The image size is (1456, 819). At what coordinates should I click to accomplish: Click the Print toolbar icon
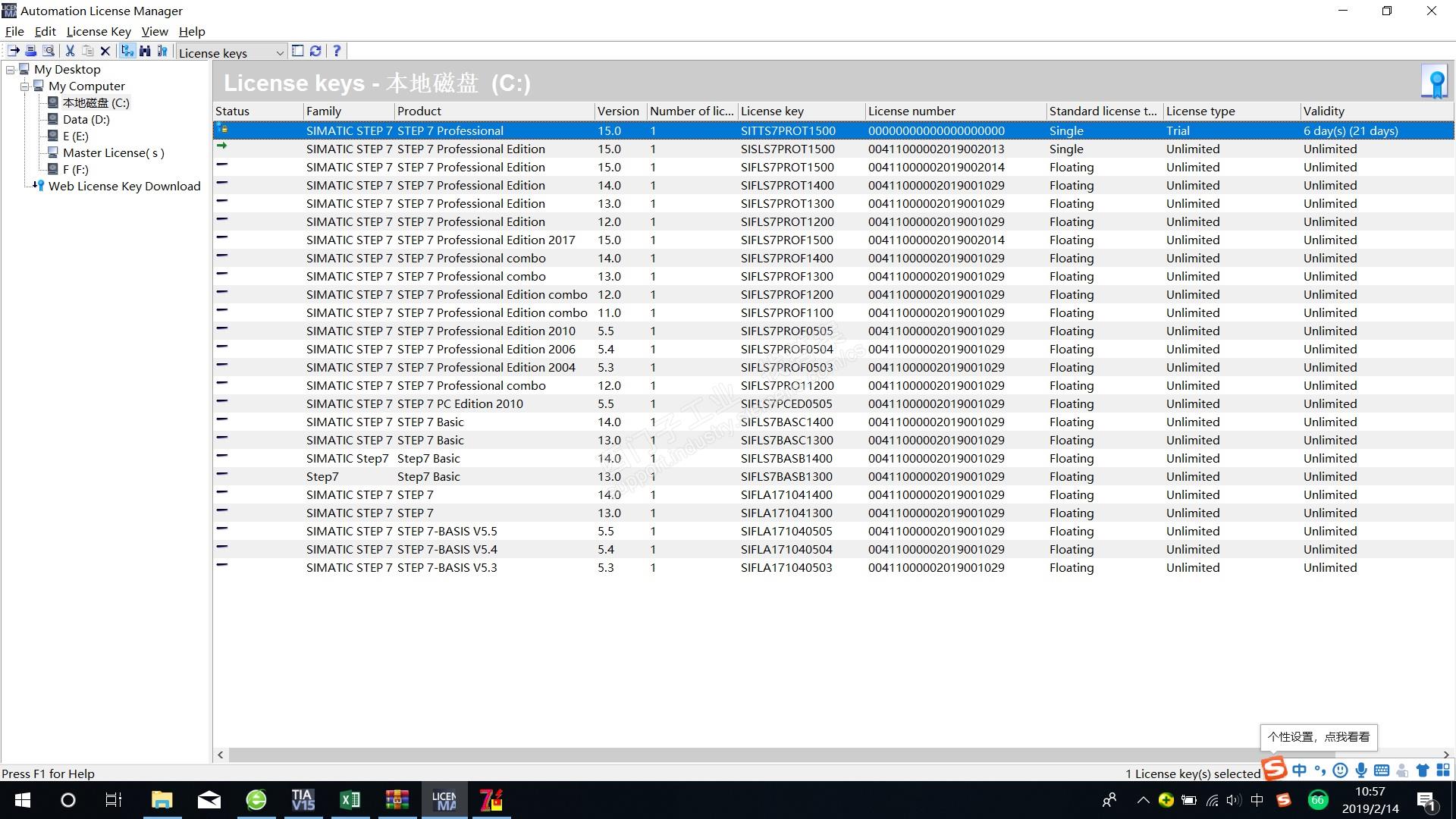[31, 51]
